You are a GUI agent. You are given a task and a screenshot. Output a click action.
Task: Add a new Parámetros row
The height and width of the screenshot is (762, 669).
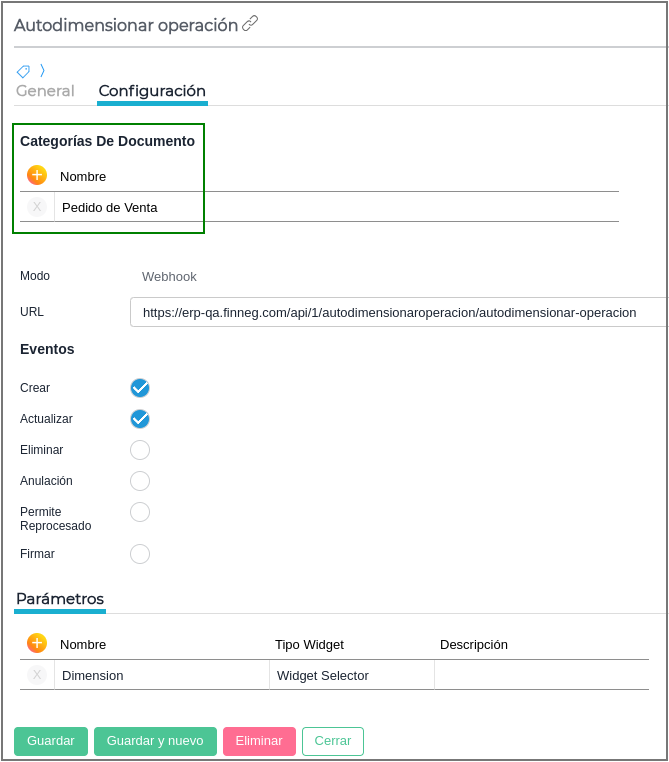click(x=37, y=643)
